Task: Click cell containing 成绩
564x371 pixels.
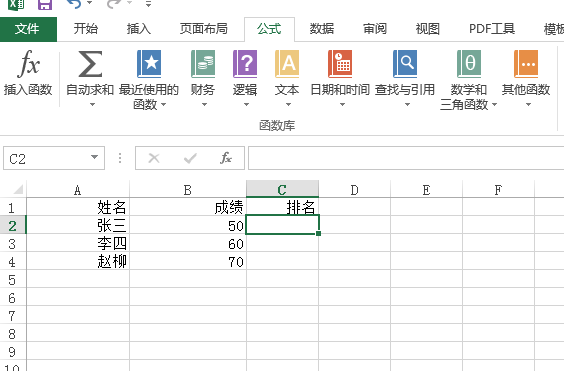Action: point(188,207)
